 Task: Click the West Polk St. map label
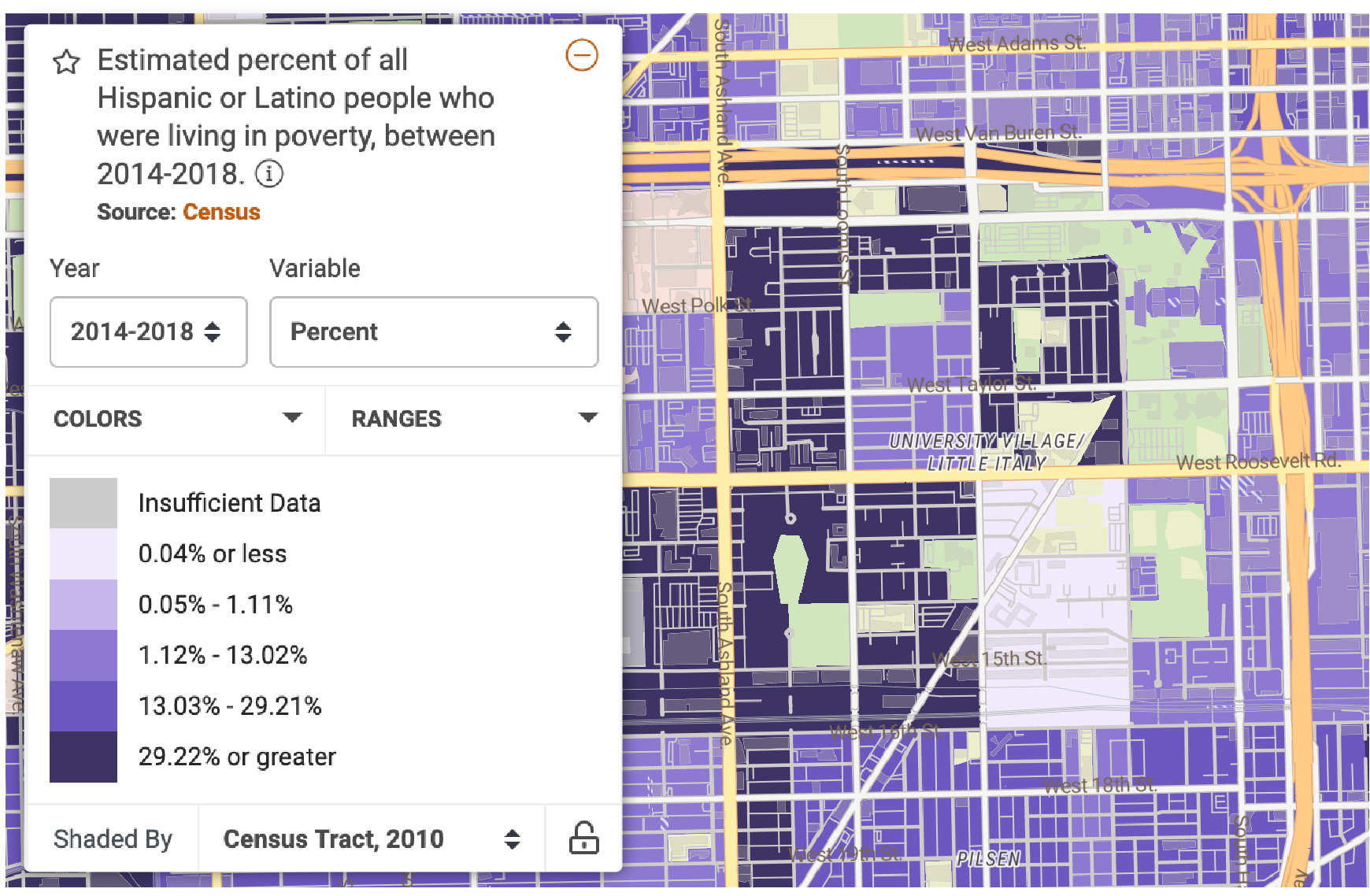[x=698, y=305]
